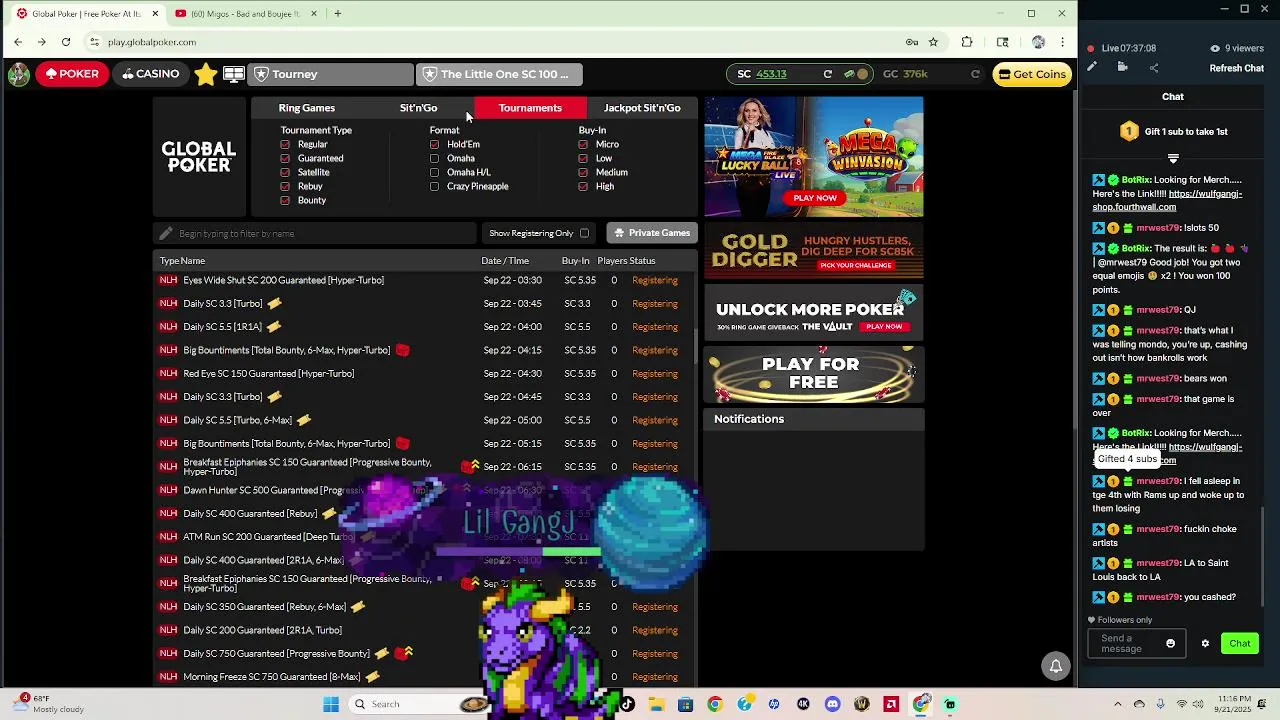Viewport: 1280px width, 720px height.
Task: Open the POKER lobby button
Action: tap(72, 74)
